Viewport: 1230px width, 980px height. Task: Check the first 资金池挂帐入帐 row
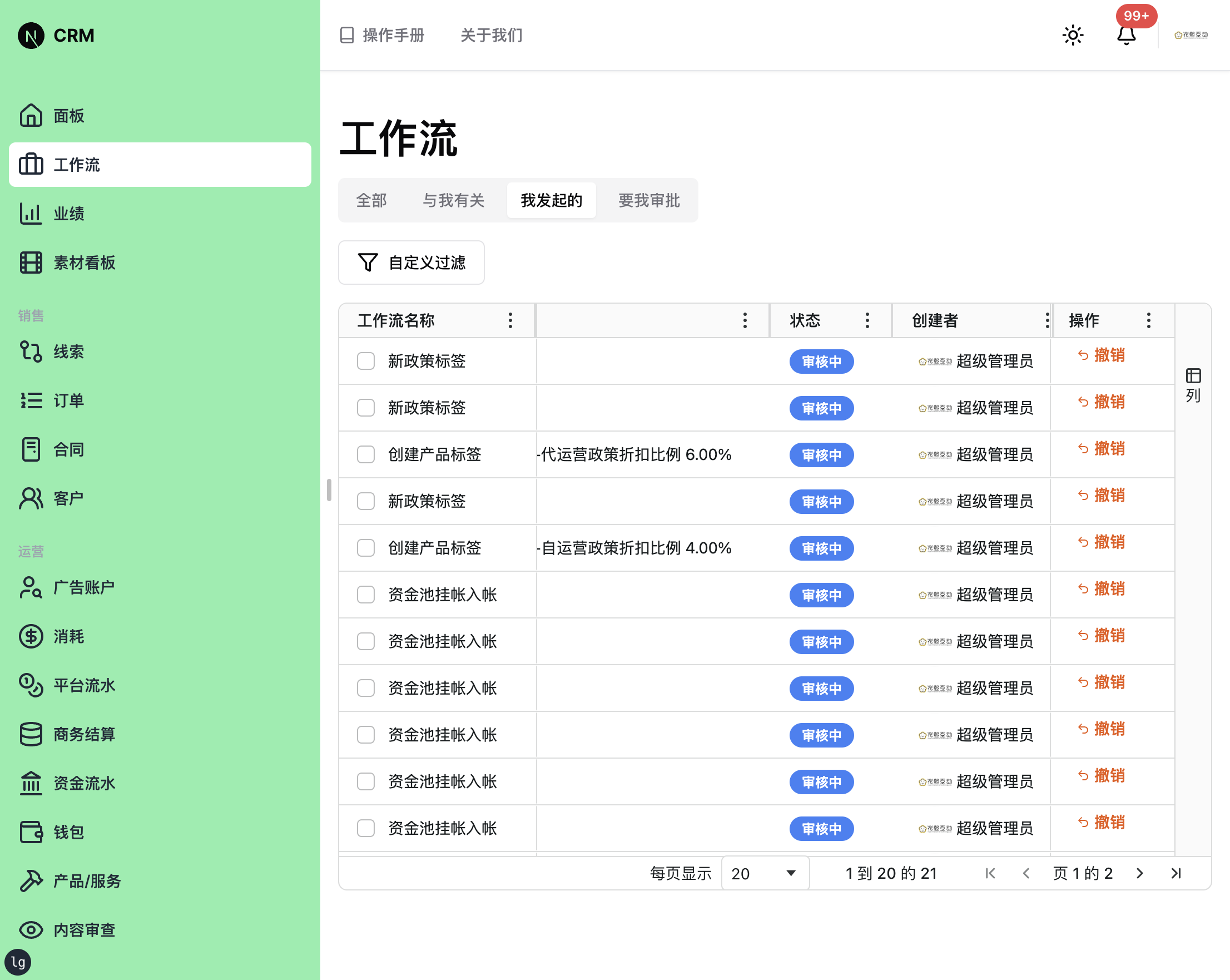coord(366,594)
